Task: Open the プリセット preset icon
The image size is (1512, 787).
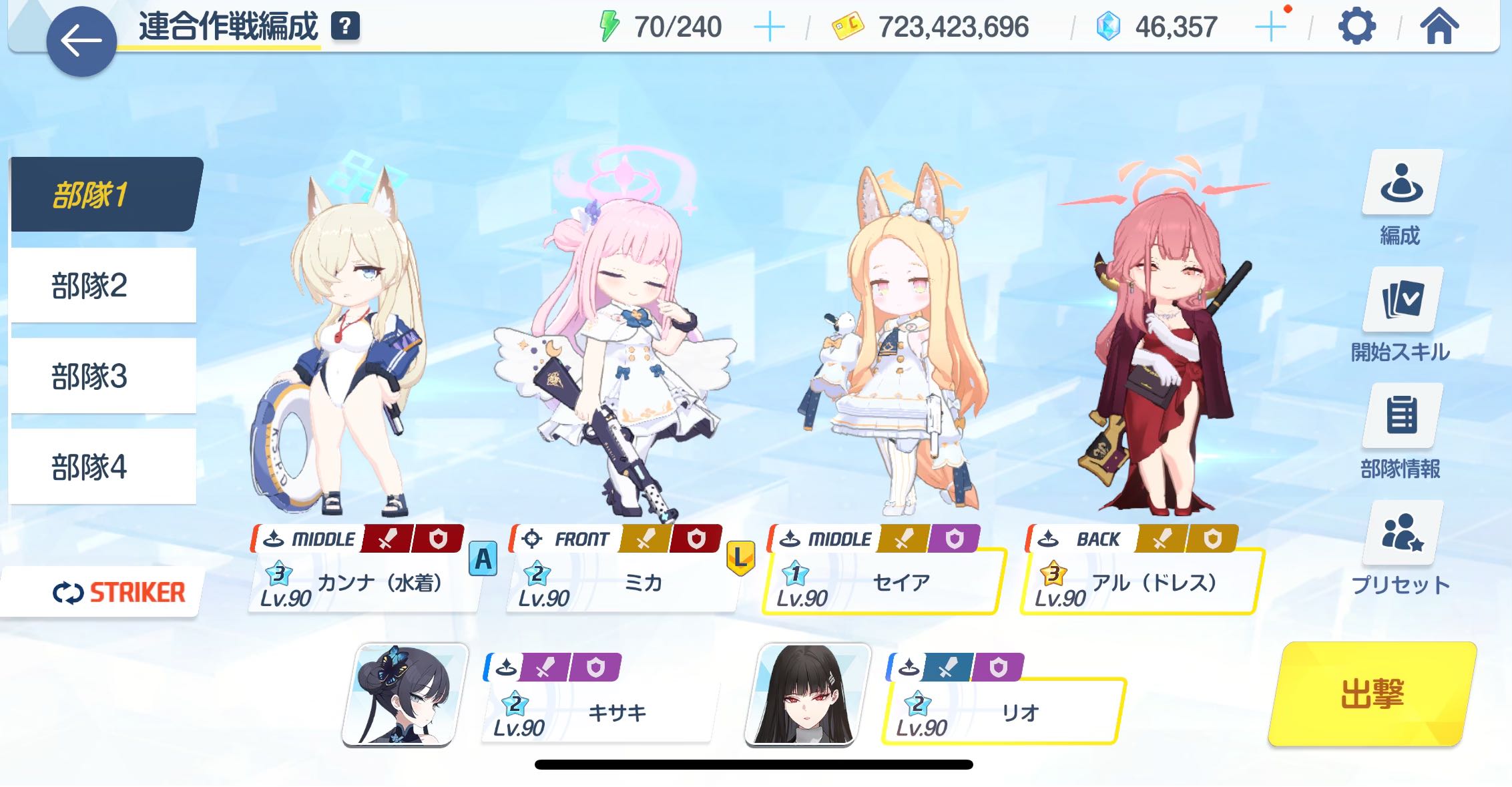Action: [x=1401, y=532]
